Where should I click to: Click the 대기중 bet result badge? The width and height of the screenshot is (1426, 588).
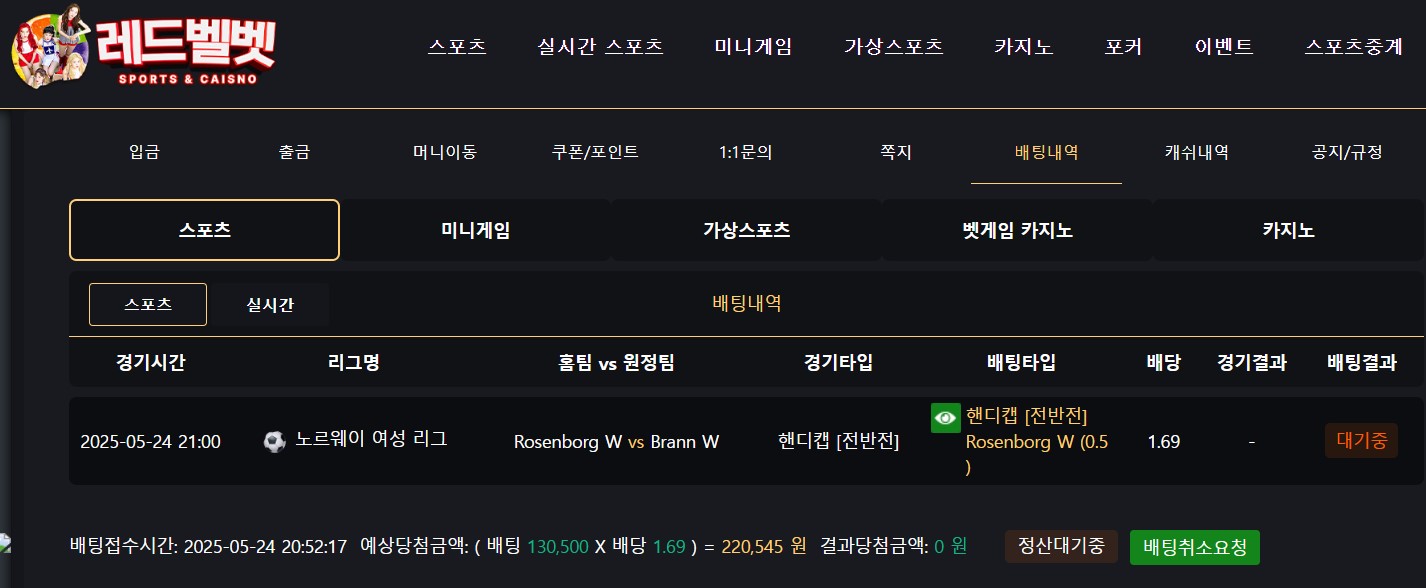[1361, 441]
